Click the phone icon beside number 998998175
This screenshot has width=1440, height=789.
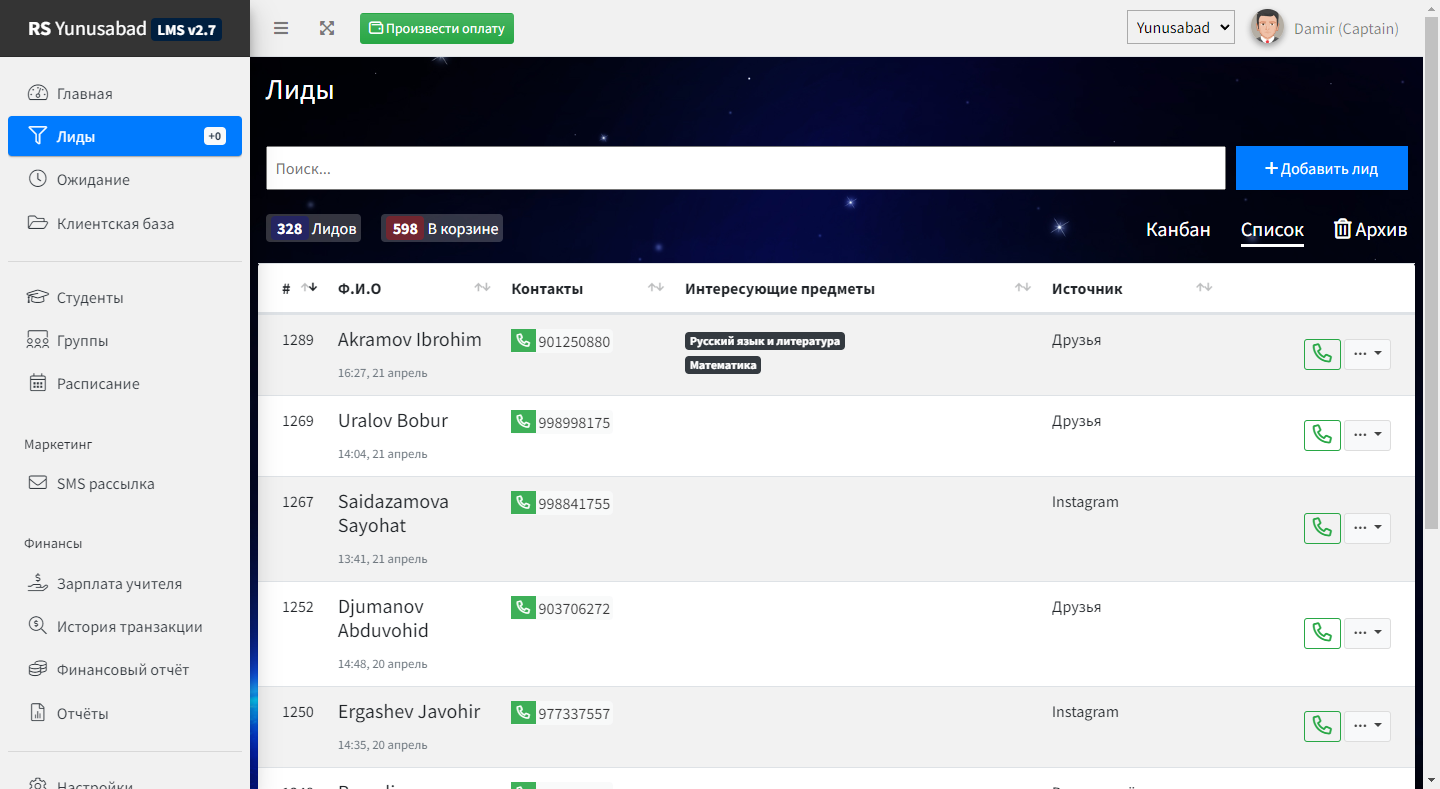[523, 421]
